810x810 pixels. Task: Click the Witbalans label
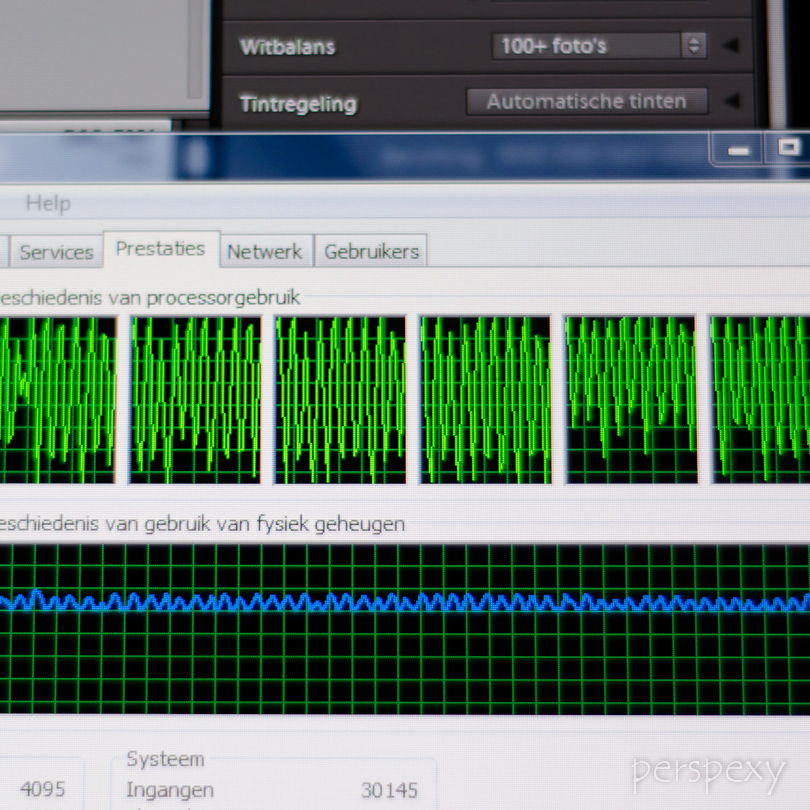click(x=288, y=47)
